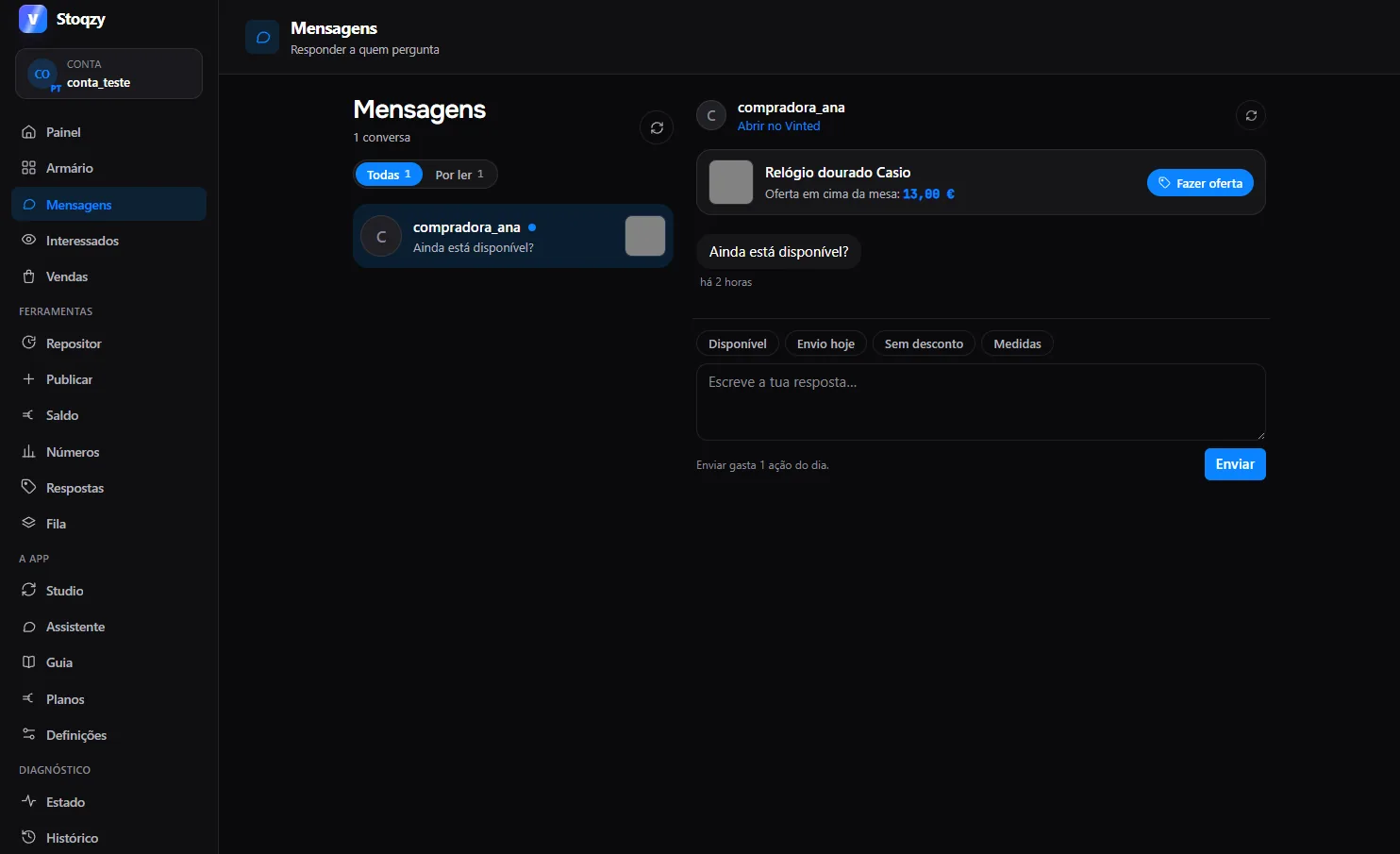The image size is (1400, 854).
Task: Focus the Escreve a tua resposta field
Action: pyautogui.click(x=981, y=402)
